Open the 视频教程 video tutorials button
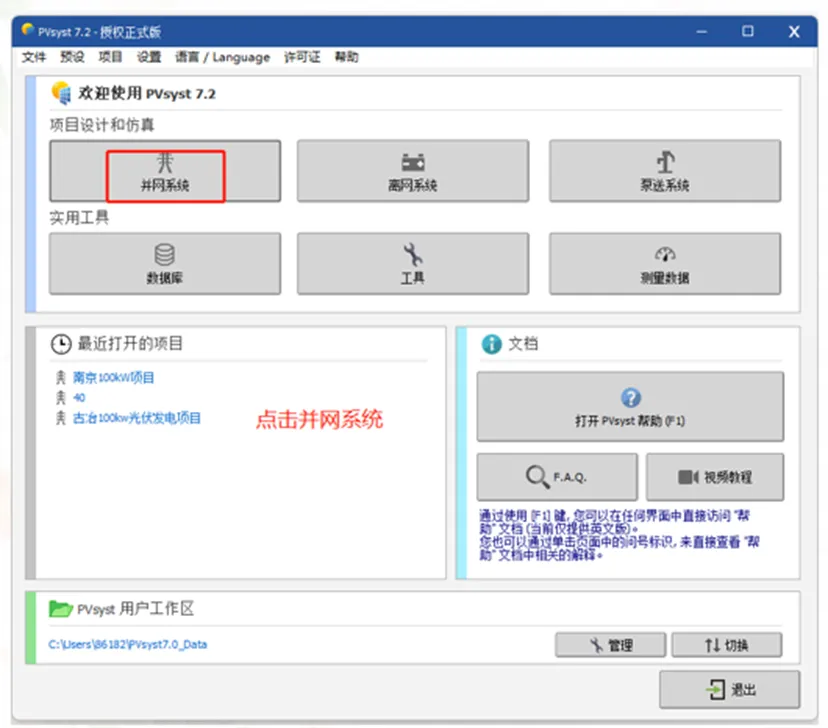Image resolution: width=828 pixels, height=728 pixels. [x=715, y=477]
